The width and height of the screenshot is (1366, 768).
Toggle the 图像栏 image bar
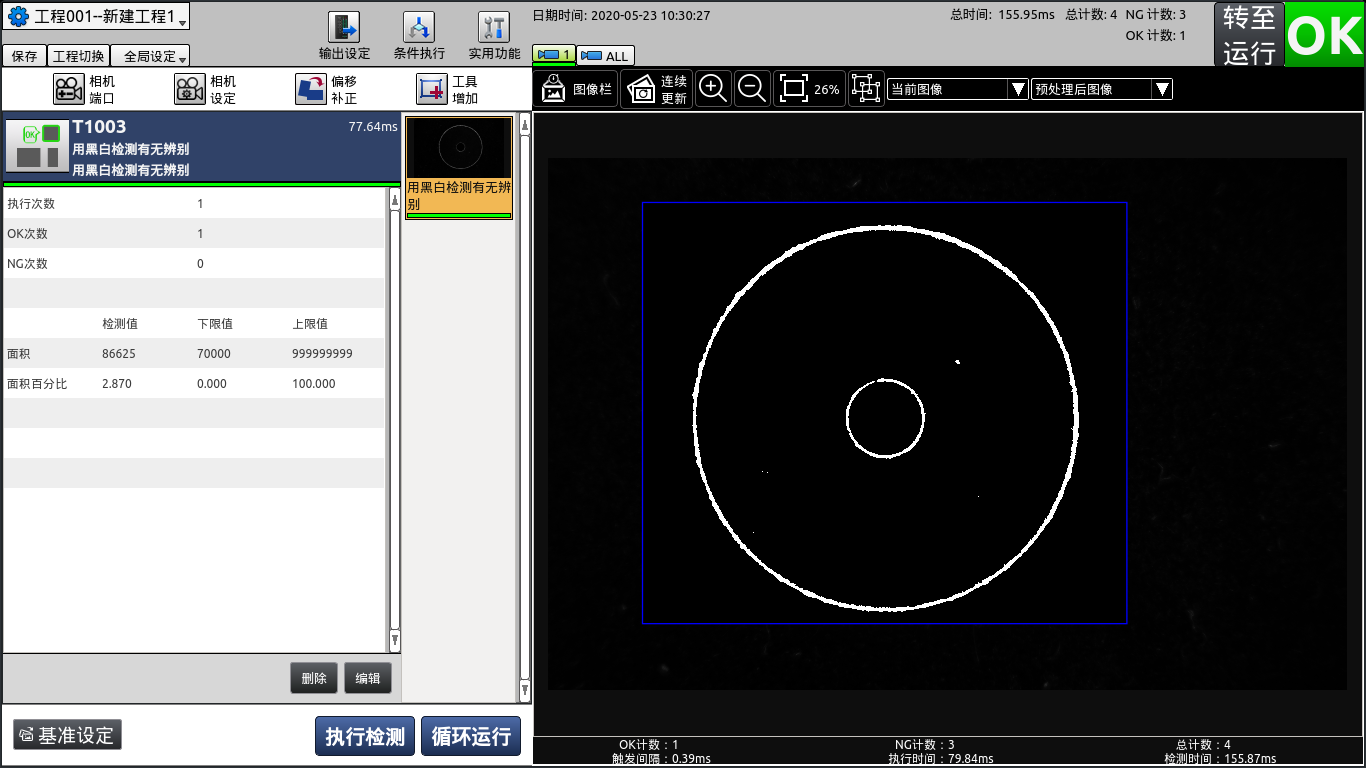pyautogui.click(x=576, y=89)
